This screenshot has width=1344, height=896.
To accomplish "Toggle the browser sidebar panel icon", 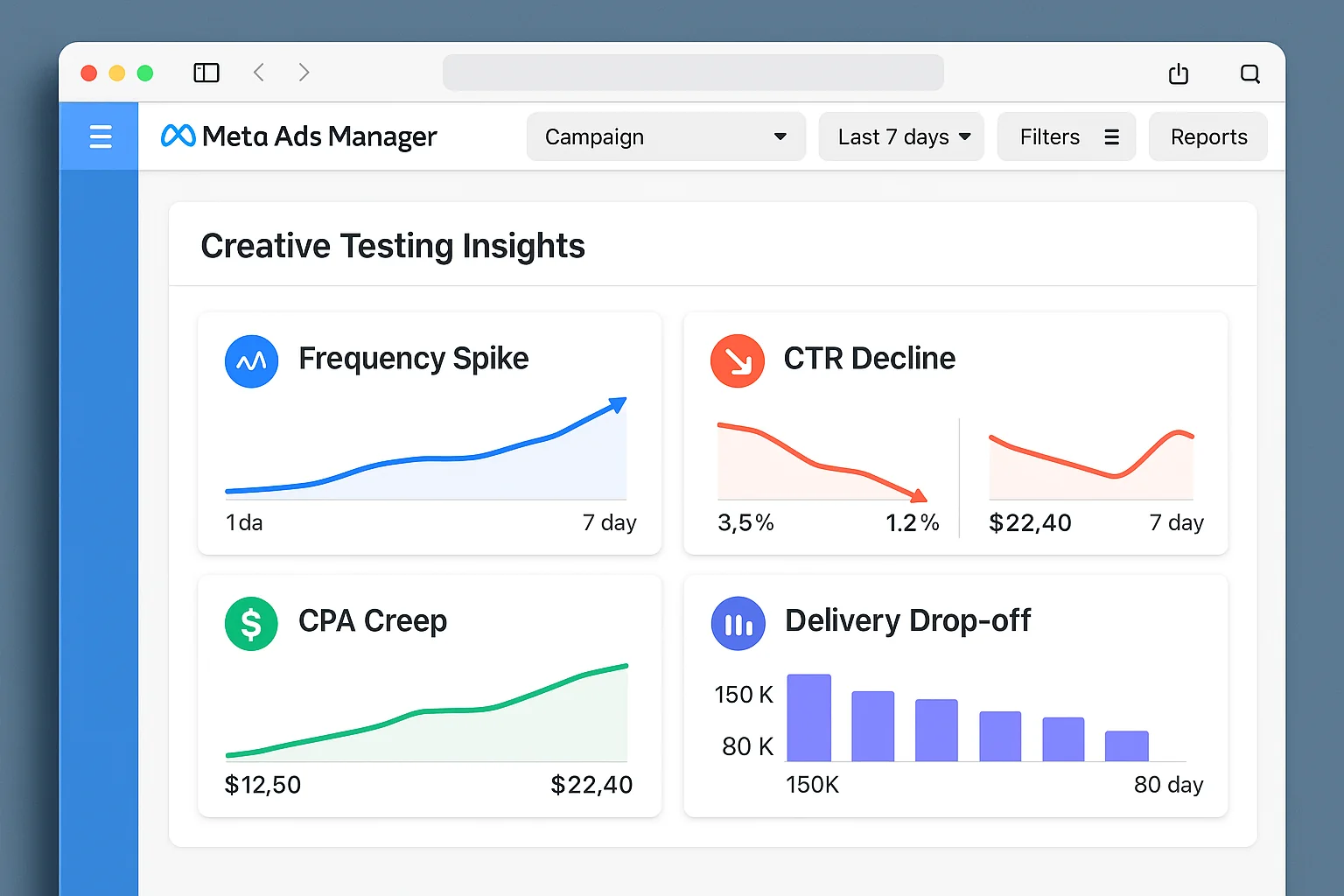I will tap(206, 73).
